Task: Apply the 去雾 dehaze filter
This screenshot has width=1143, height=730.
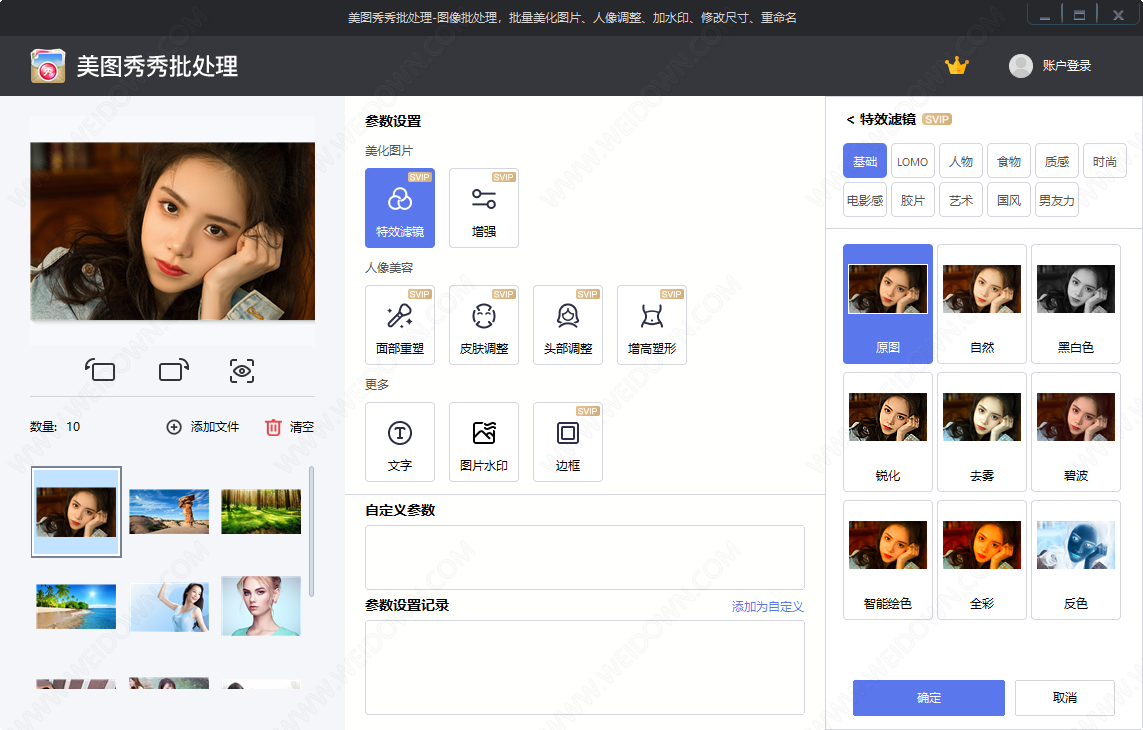Action: click(982, 432)
